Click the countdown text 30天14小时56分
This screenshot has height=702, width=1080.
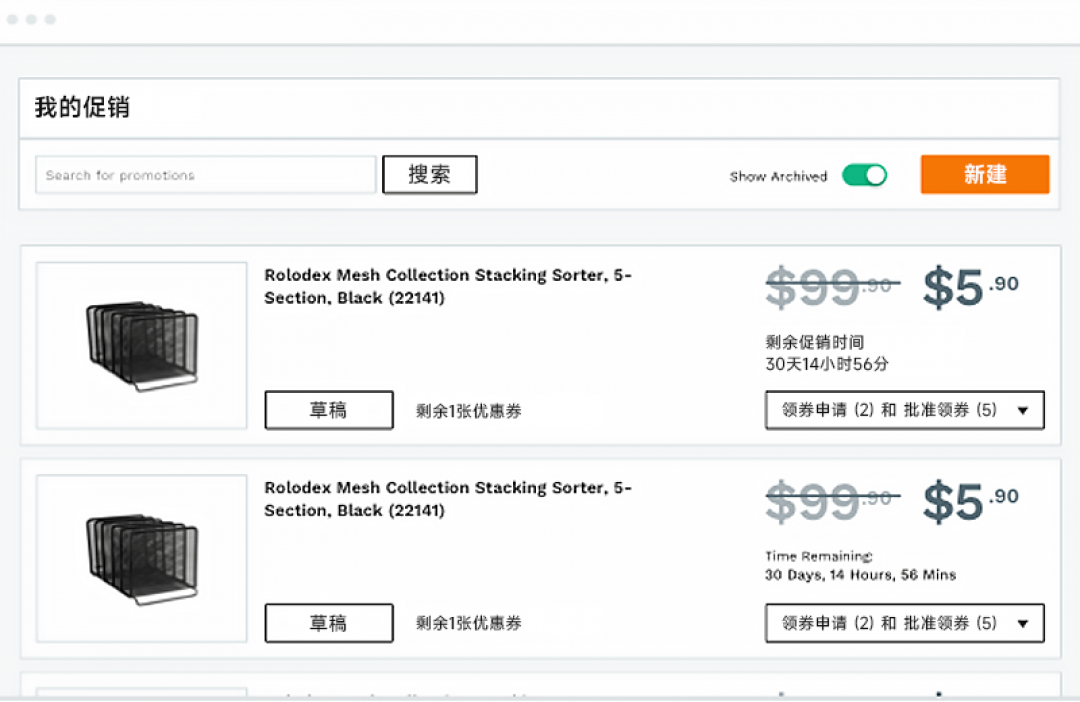(827, 364)
